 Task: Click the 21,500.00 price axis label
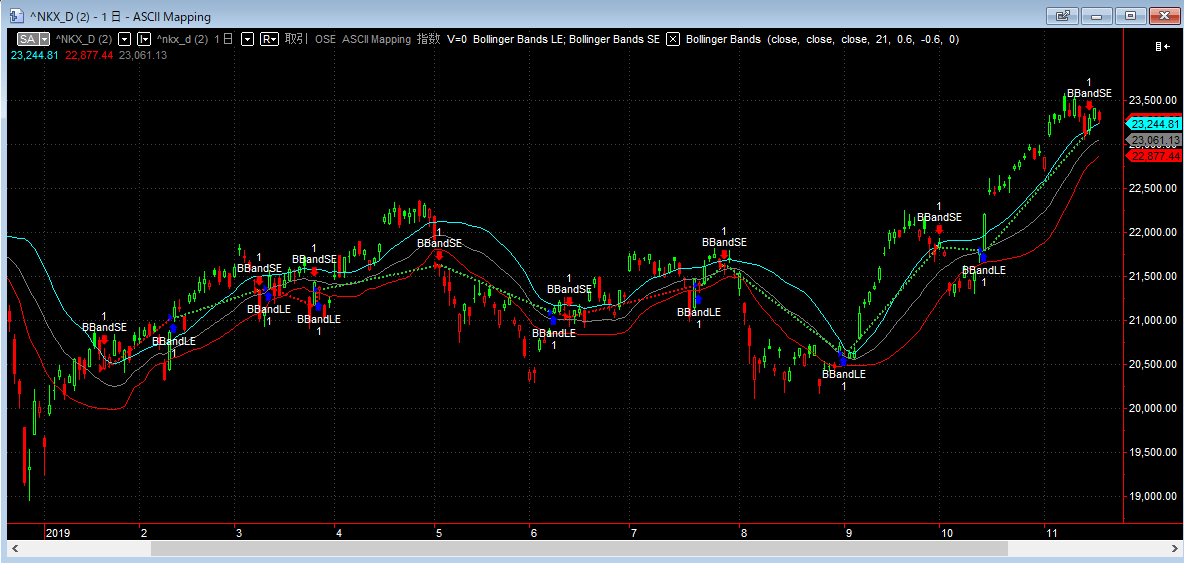[1153, 277]
